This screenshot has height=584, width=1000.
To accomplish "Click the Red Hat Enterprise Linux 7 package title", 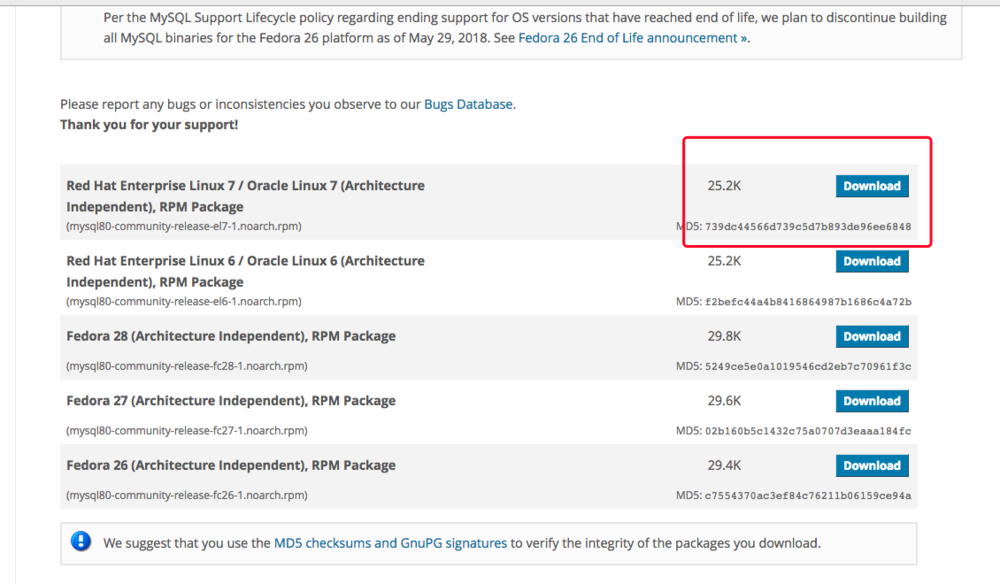I will [x=246, y=196].
